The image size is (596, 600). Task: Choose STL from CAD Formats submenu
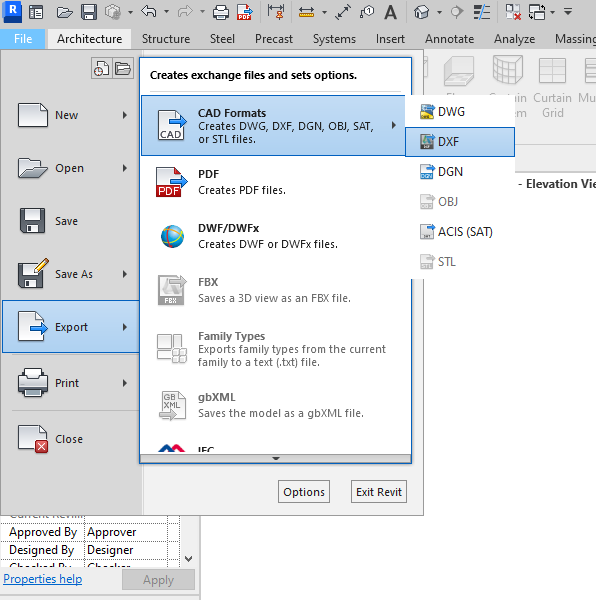(460, 262)
